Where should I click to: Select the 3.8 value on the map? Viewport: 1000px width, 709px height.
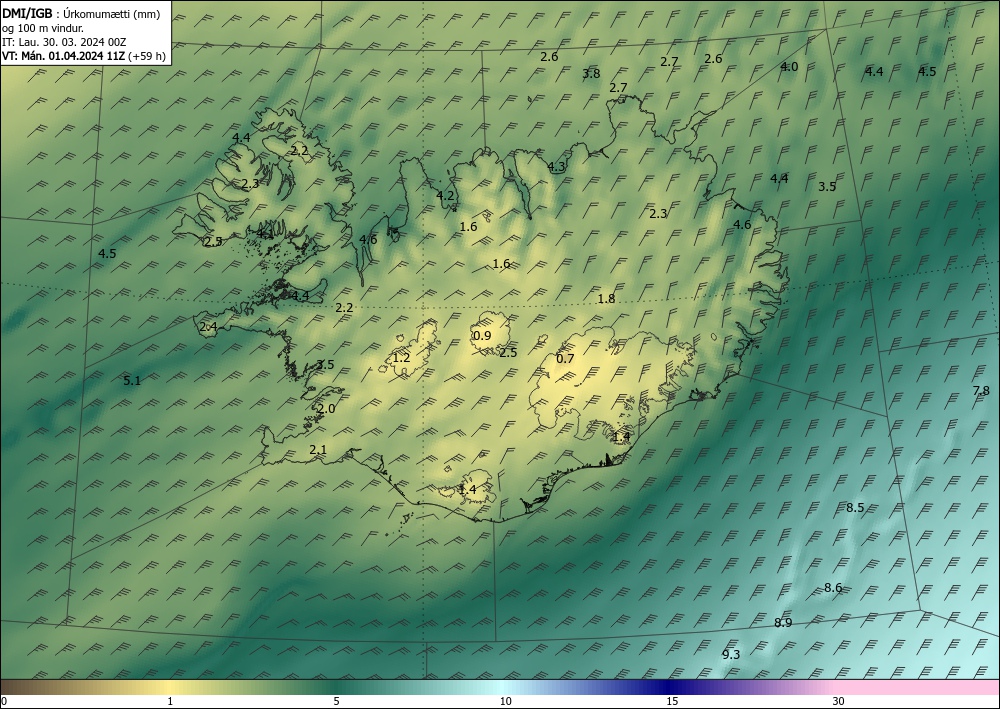591,73
